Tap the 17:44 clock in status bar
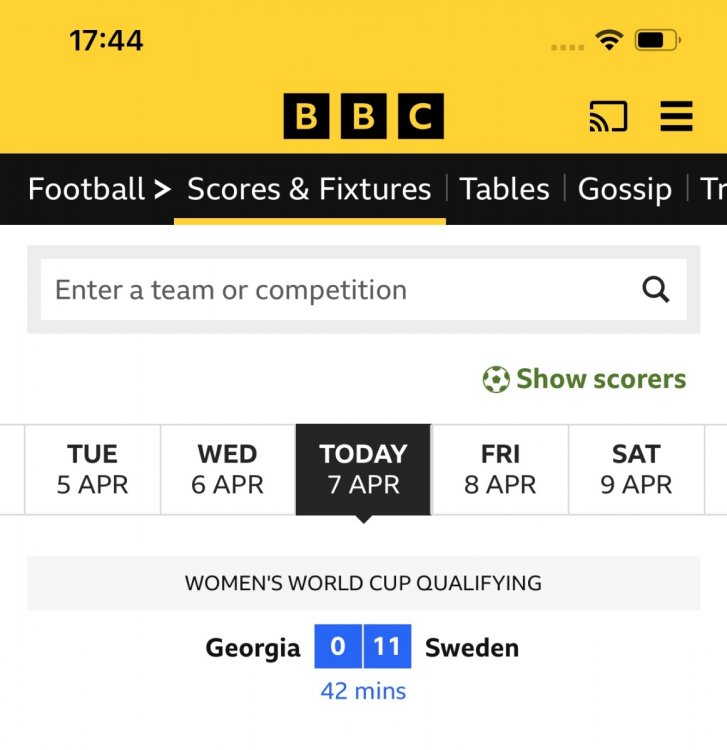727x750 pixels. (x=106, y=40)
